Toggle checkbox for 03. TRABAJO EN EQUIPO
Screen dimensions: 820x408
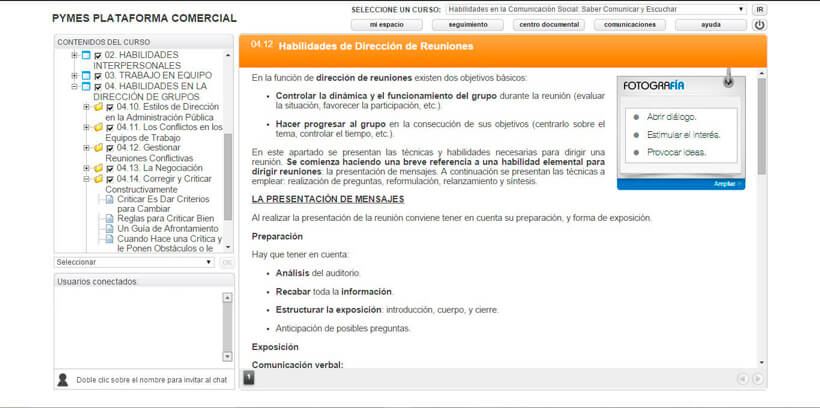point(98,76)
